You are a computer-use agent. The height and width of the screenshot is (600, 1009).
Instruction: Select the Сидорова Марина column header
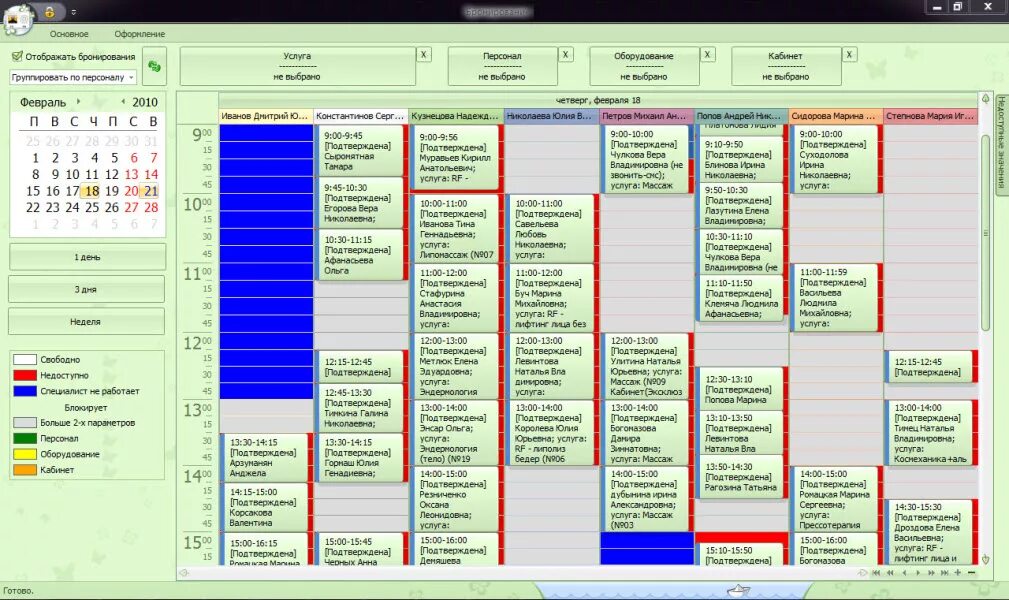click(x=836, y=116)
